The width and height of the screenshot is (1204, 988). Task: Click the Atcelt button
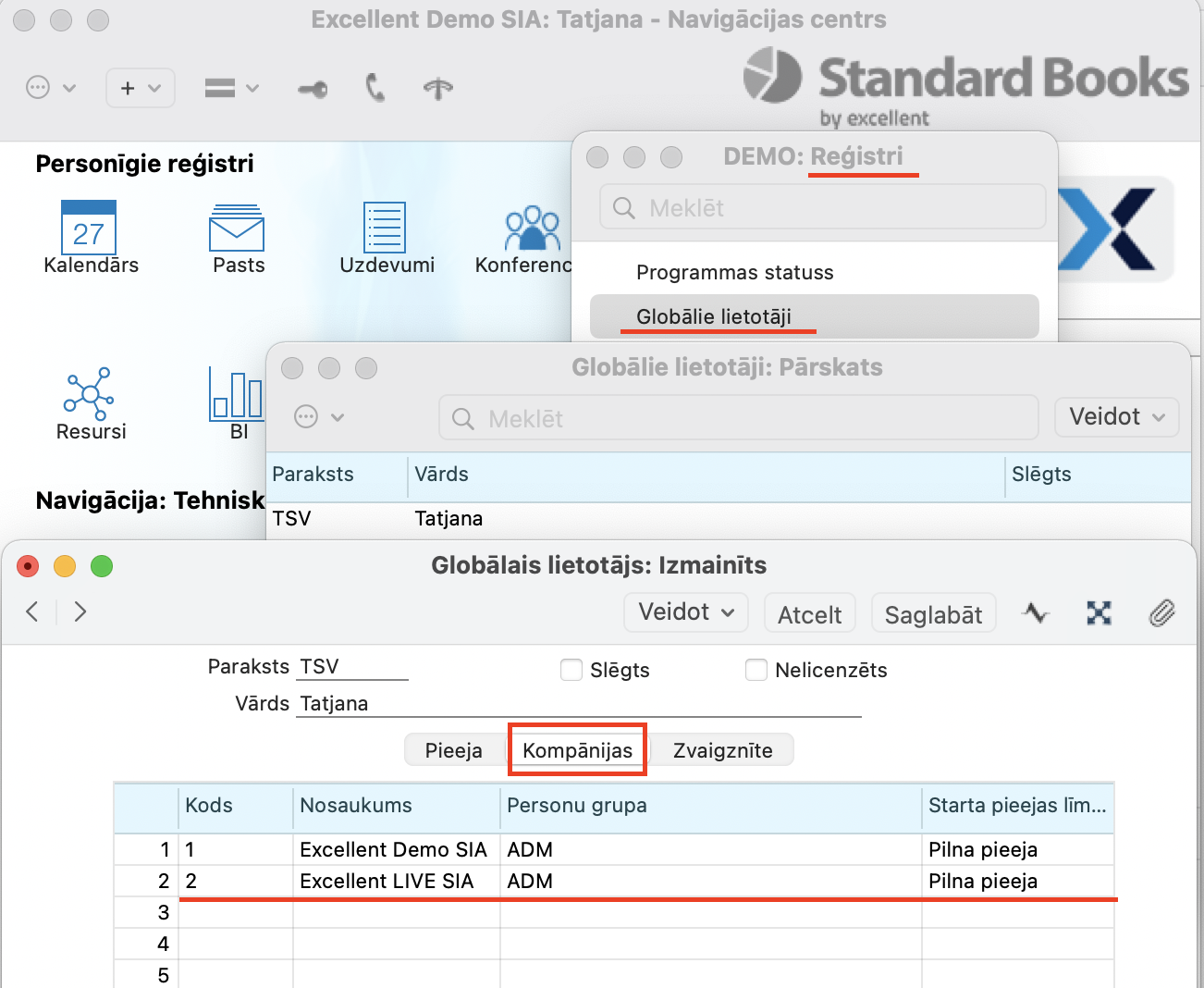[x=809, y=614]
